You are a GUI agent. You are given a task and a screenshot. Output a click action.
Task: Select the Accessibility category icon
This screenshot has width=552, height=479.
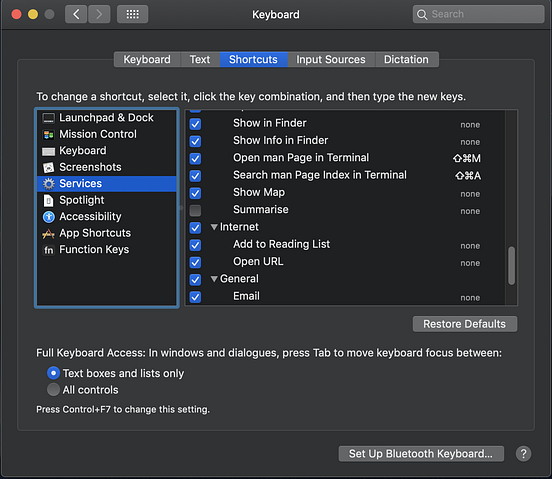tap(49, 217)
